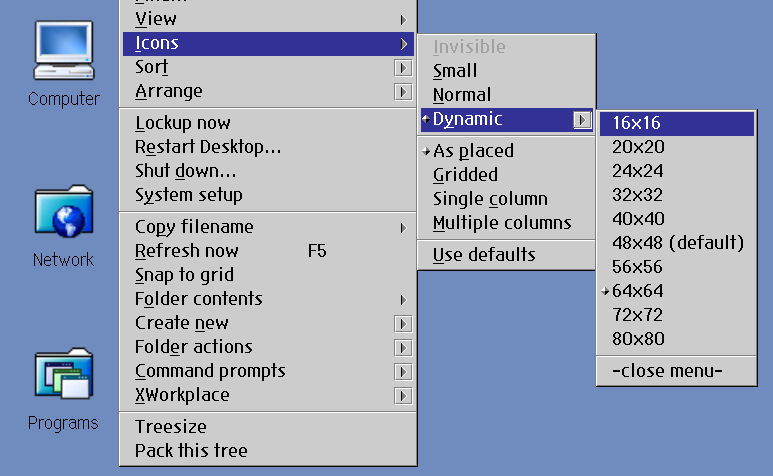Choose the As placed layout option
773x476 pixels.
473,151
